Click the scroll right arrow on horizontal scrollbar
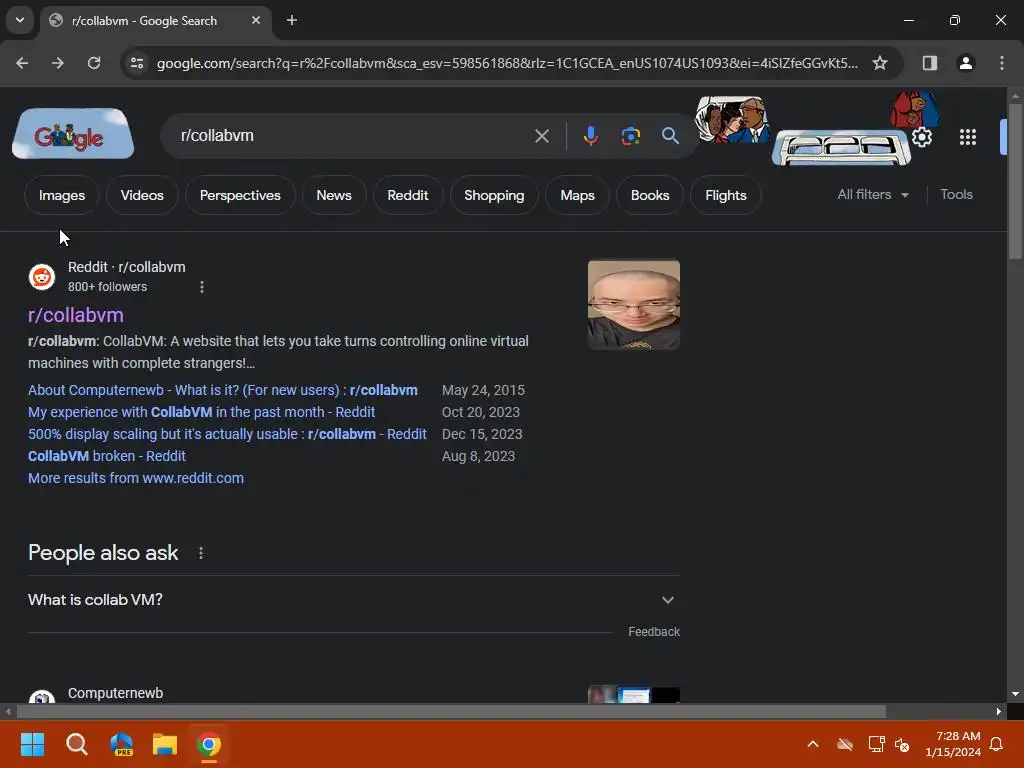This screenshot has height=768, width=1024. coord(999,711)
